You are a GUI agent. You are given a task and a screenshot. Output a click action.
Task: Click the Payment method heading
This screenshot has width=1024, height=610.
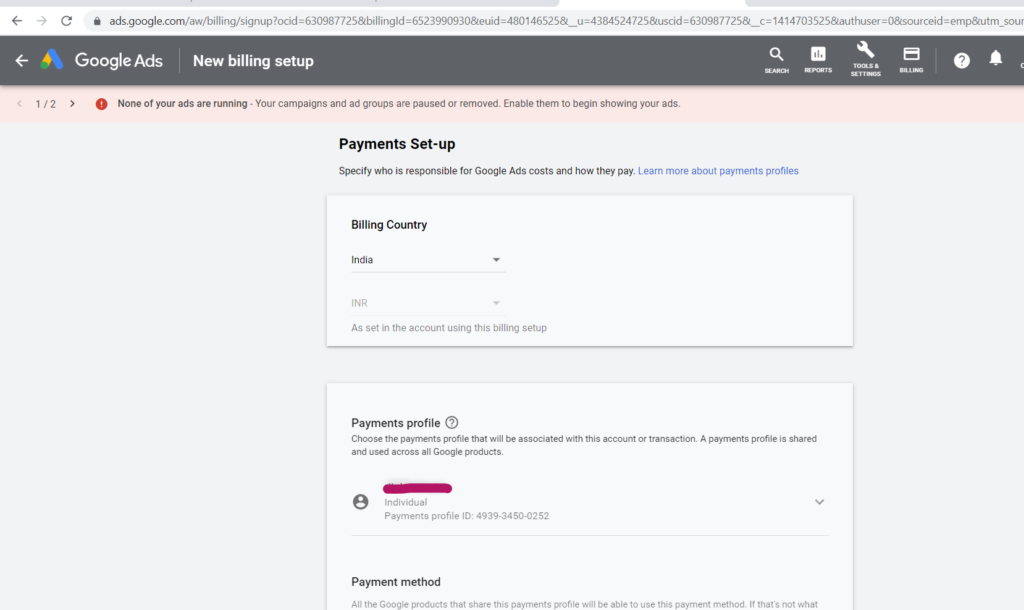click(x=396, y=582)
